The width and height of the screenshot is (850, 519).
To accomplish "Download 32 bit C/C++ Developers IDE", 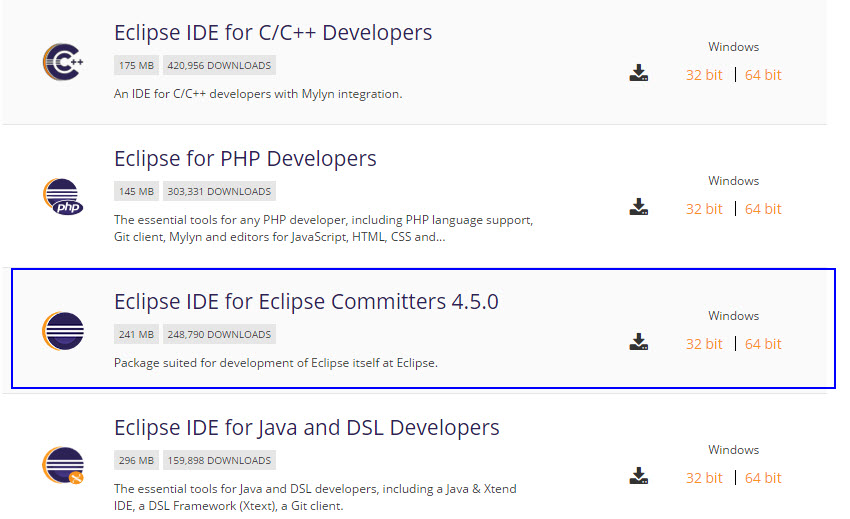I will click(x=703, y=75).
